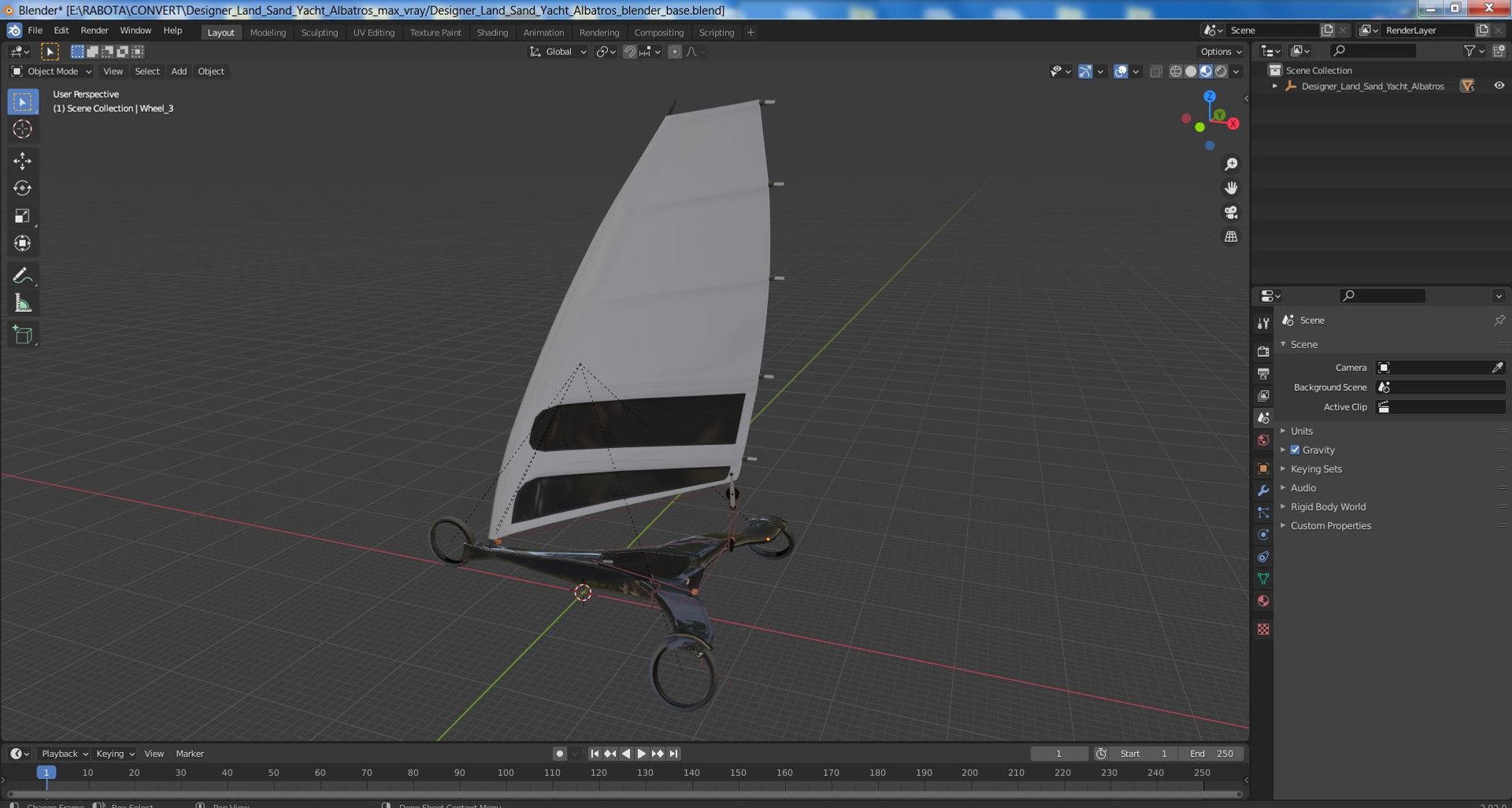Expand the Rigid Body World panel
The width and height of the screenshot is (1512, 808).
(1328, 506)
